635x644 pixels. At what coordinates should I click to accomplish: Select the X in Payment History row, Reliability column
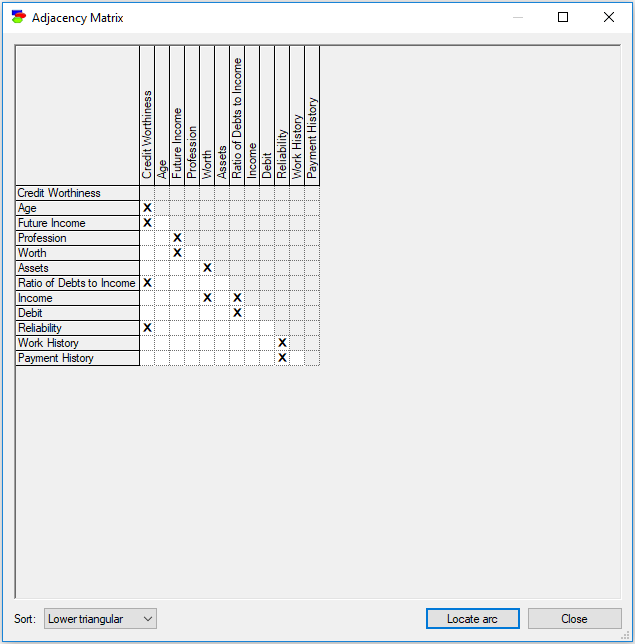pos(282,358)
